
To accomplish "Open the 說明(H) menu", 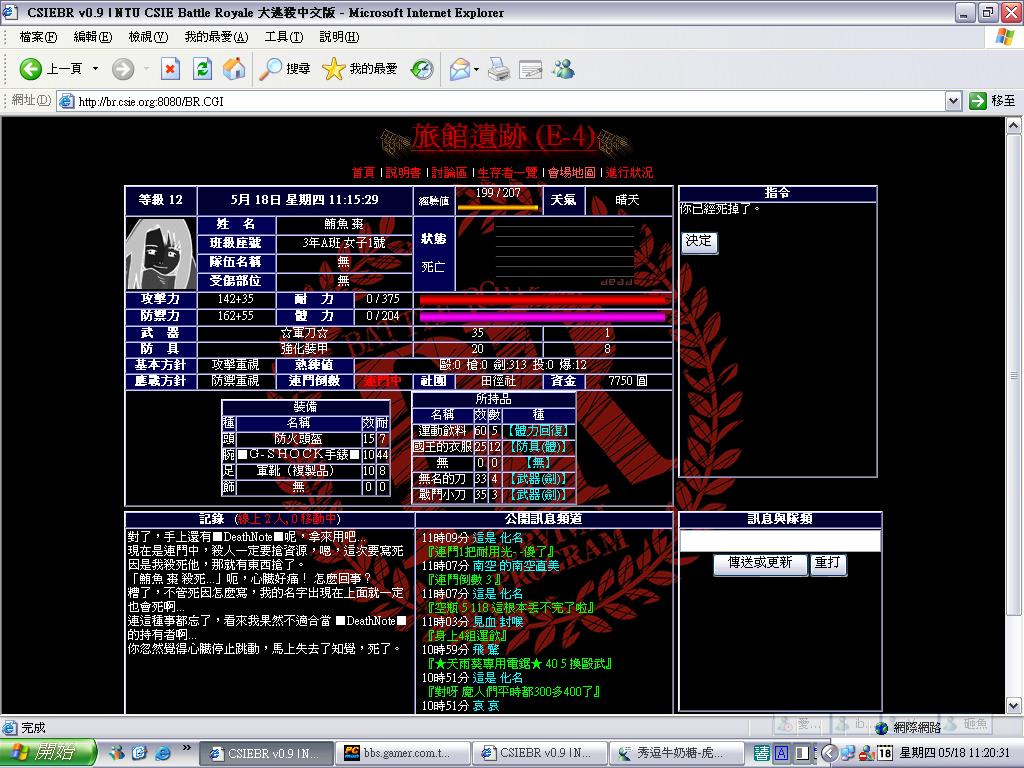I will [339, 37].
